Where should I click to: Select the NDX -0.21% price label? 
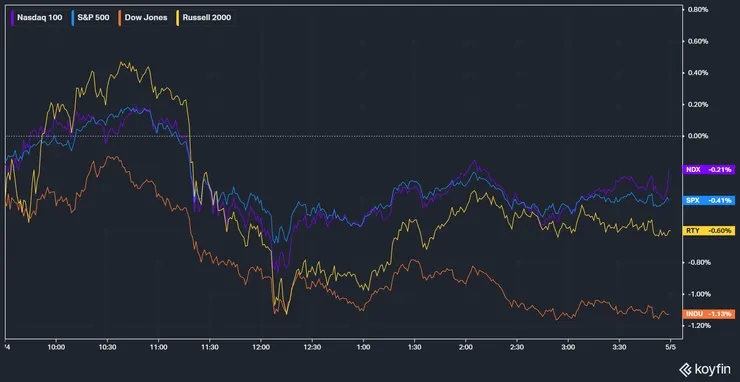[x=709, y=169]
